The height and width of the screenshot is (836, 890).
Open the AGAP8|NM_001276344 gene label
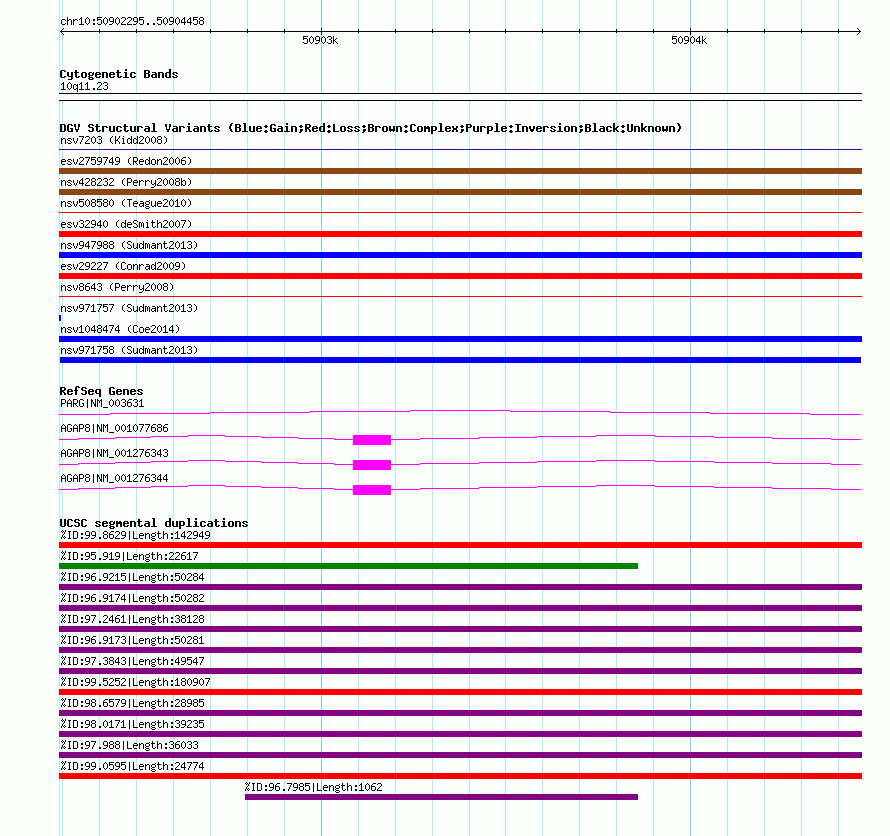114,478
